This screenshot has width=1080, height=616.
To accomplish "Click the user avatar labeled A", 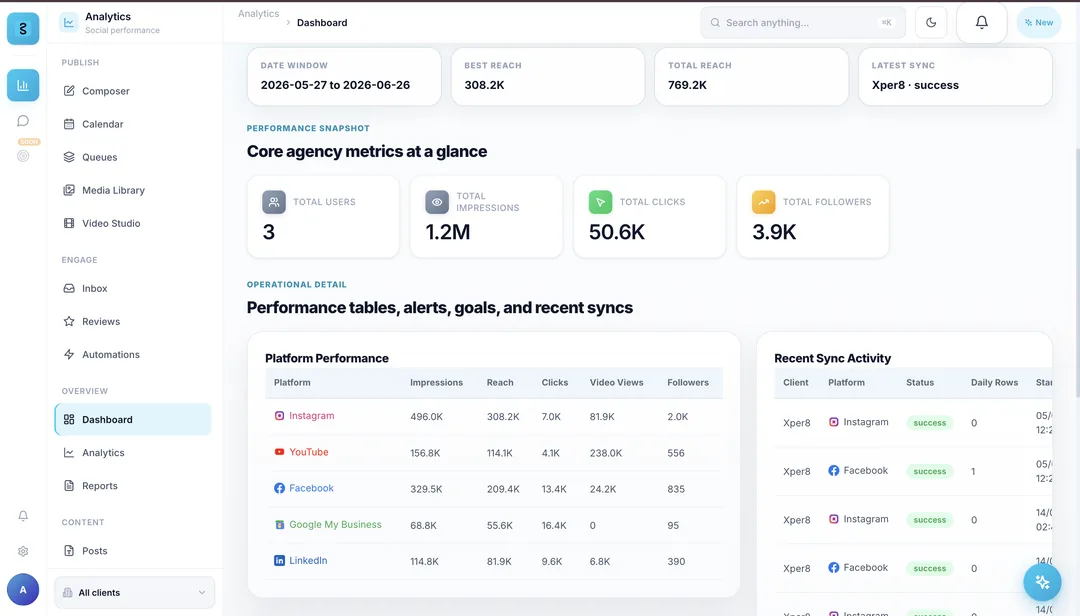I will click(x=23, y=590).
